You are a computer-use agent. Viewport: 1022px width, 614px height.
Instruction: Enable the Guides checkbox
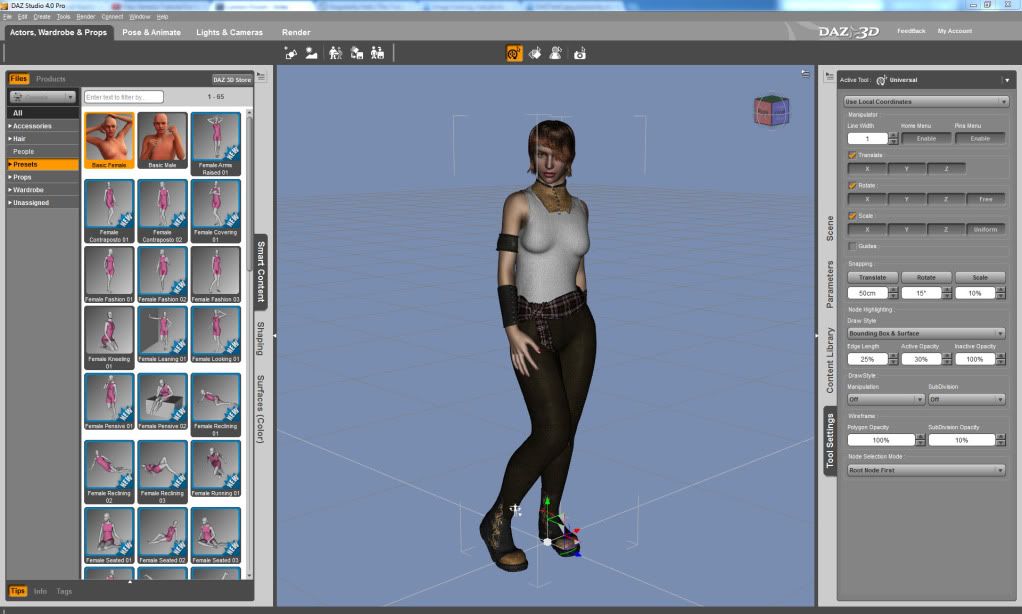852,246
